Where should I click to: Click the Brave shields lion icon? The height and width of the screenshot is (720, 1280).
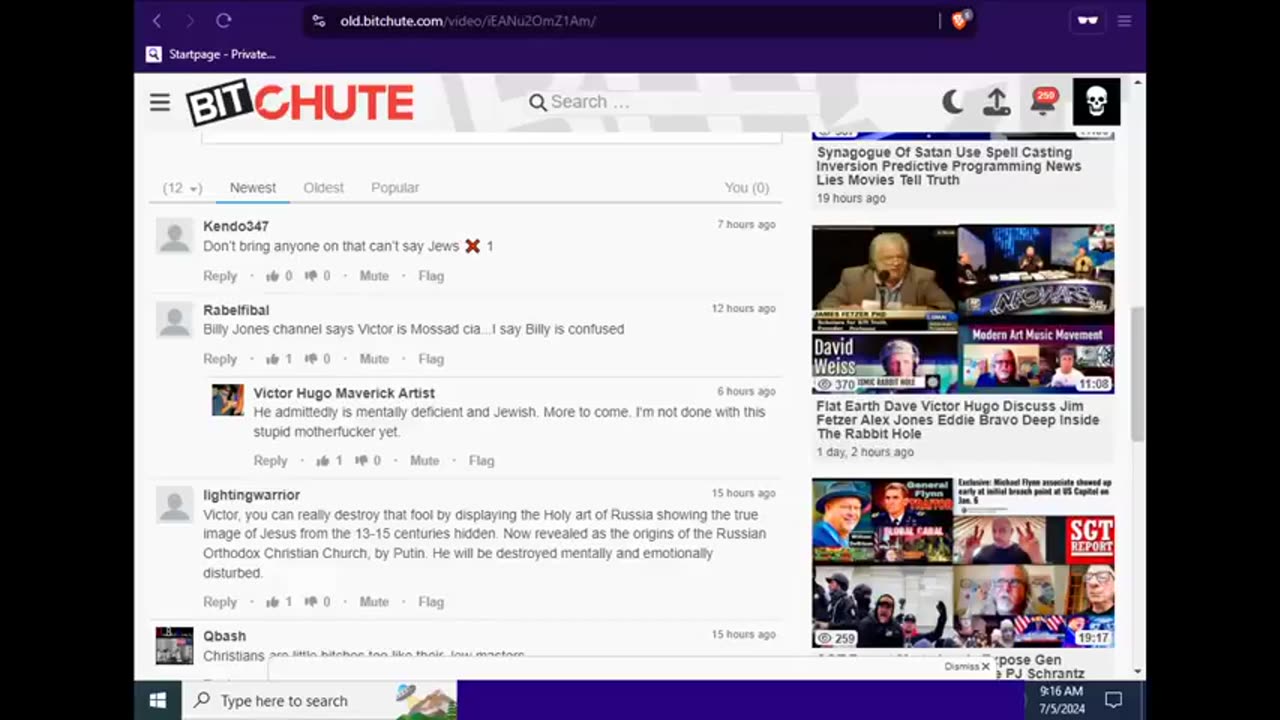point(960,20)
